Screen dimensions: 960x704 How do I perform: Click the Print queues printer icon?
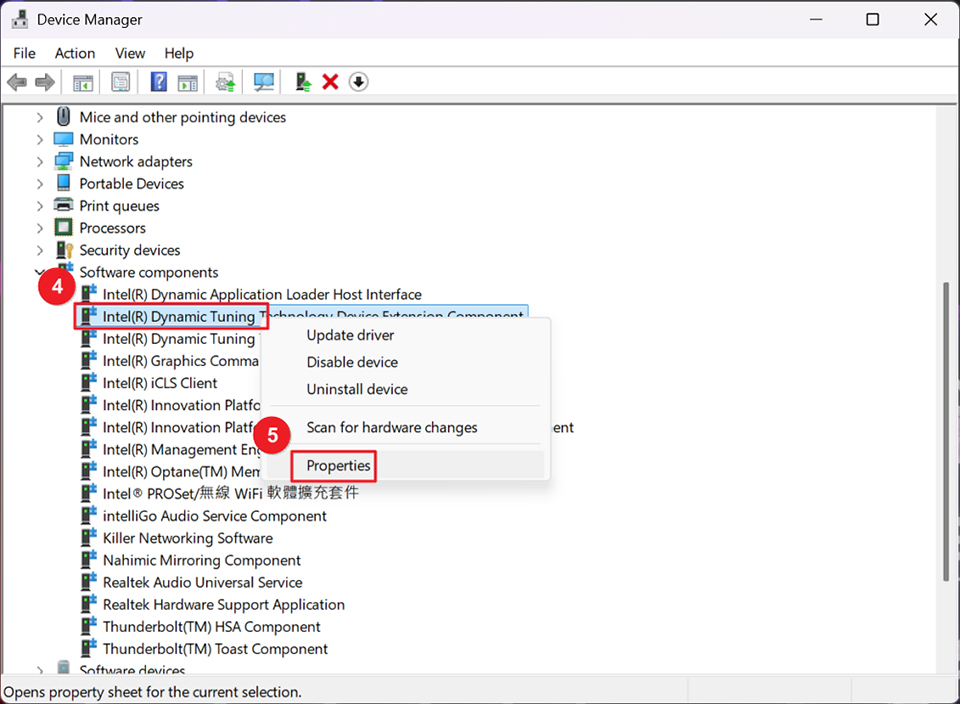[63, 204]
